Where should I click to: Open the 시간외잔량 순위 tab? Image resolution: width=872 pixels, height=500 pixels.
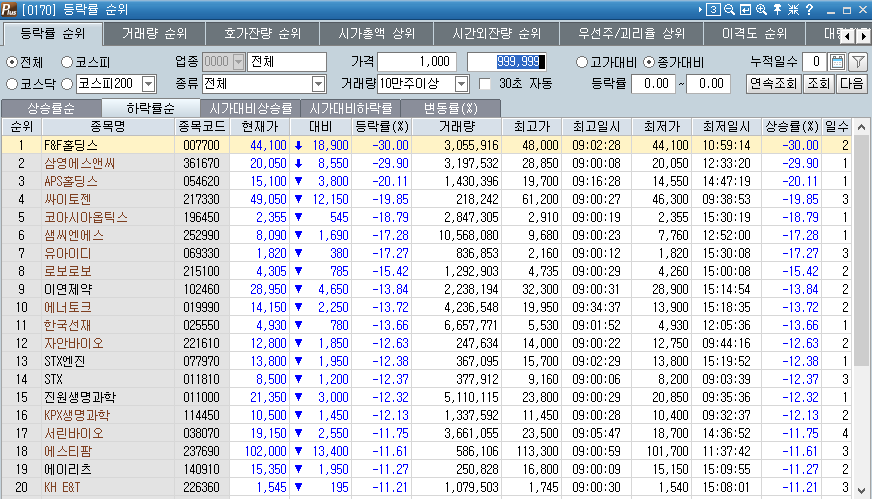(497, 34)
